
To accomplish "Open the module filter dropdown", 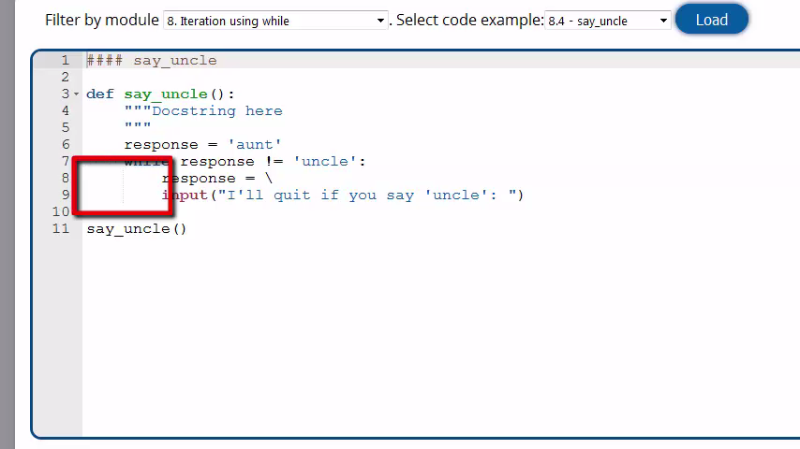I will (275, 20).
